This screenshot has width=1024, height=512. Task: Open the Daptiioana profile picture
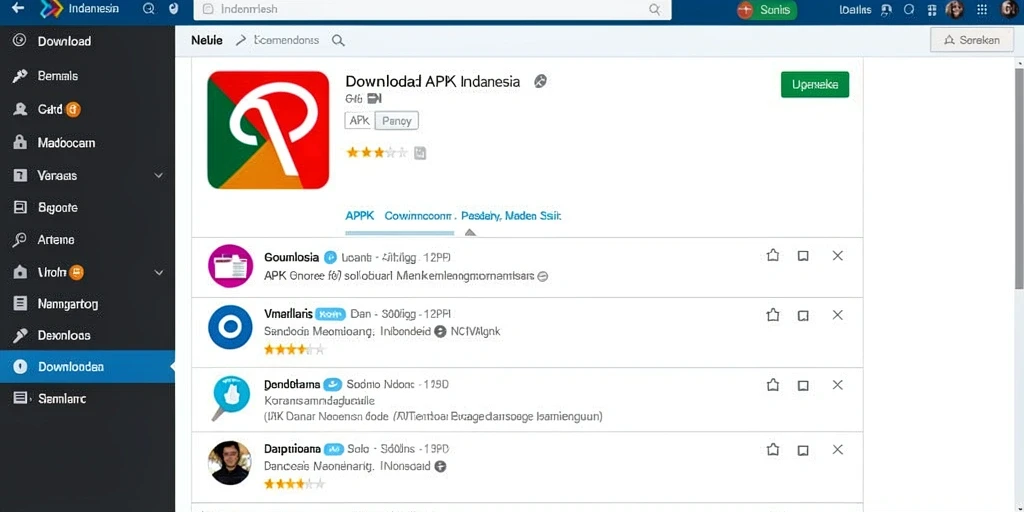point(230,462)
